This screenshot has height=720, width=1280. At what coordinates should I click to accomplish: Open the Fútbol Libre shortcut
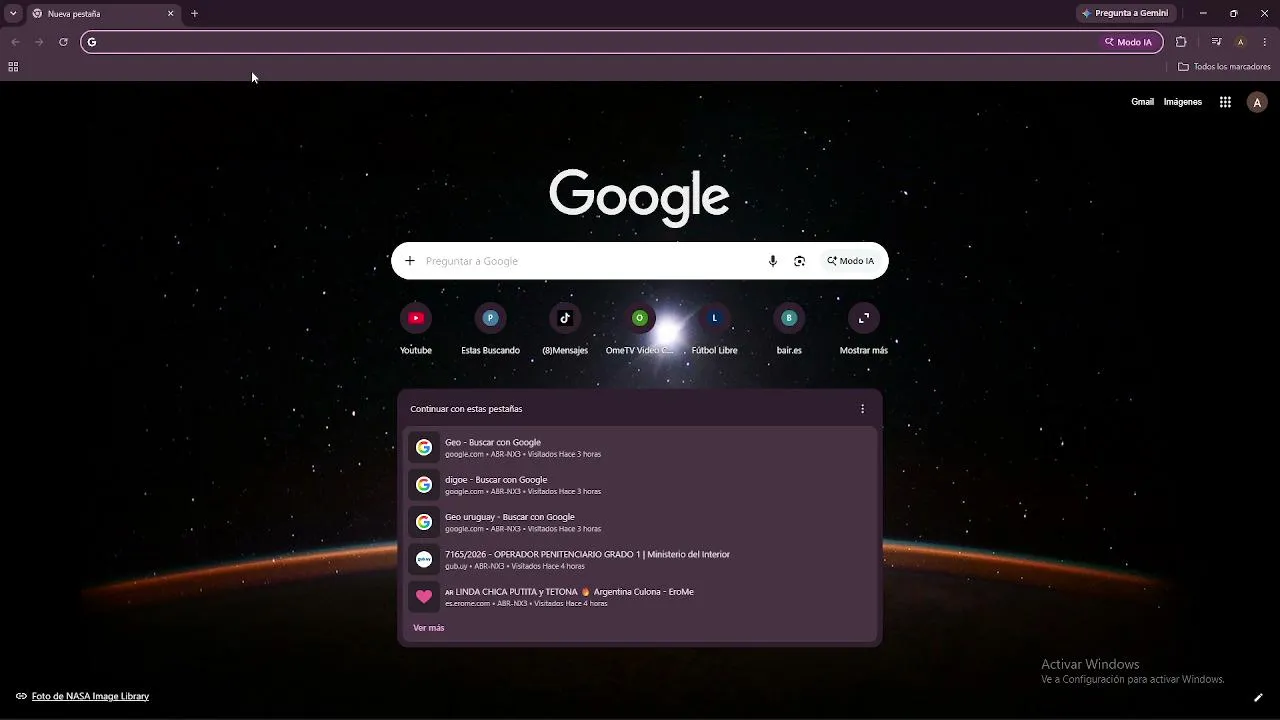[x=714, y=329]
